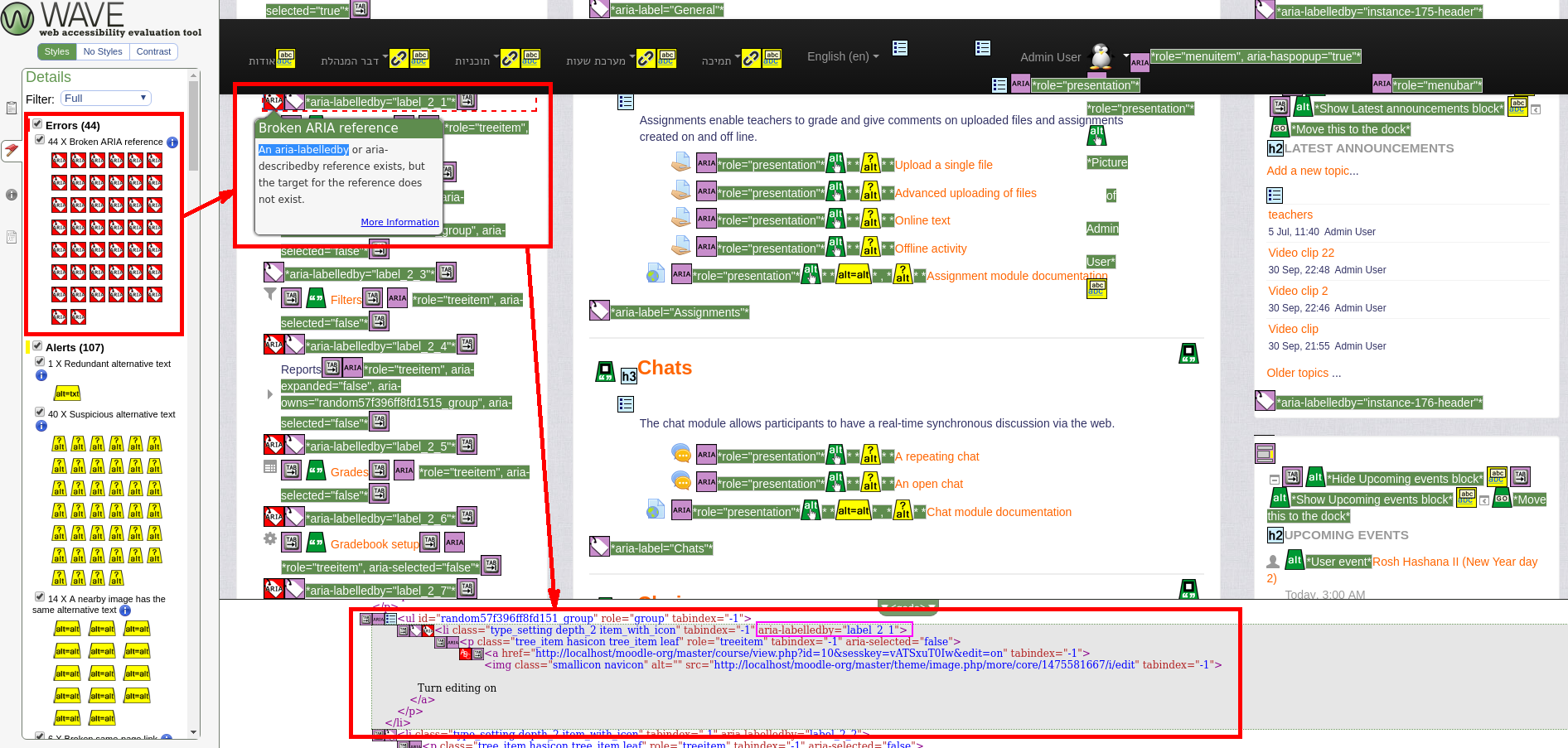Screen dimensions: 1568x748
Task: Click highlighted aria-labelledby="label_2_1" in code panel
Action: click(x=834, y=630)
